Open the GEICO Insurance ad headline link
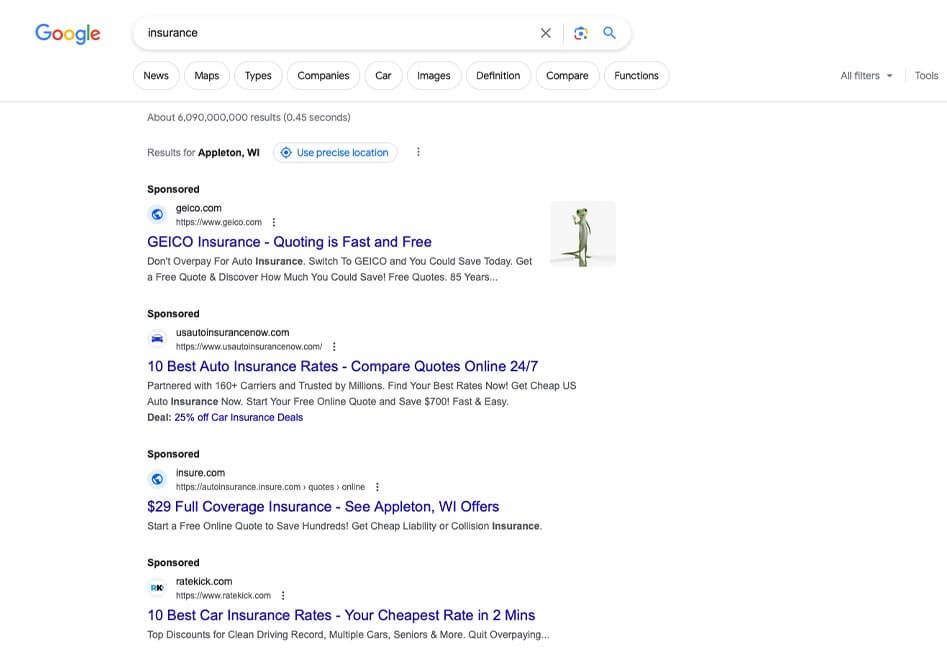 click(289, 242)
